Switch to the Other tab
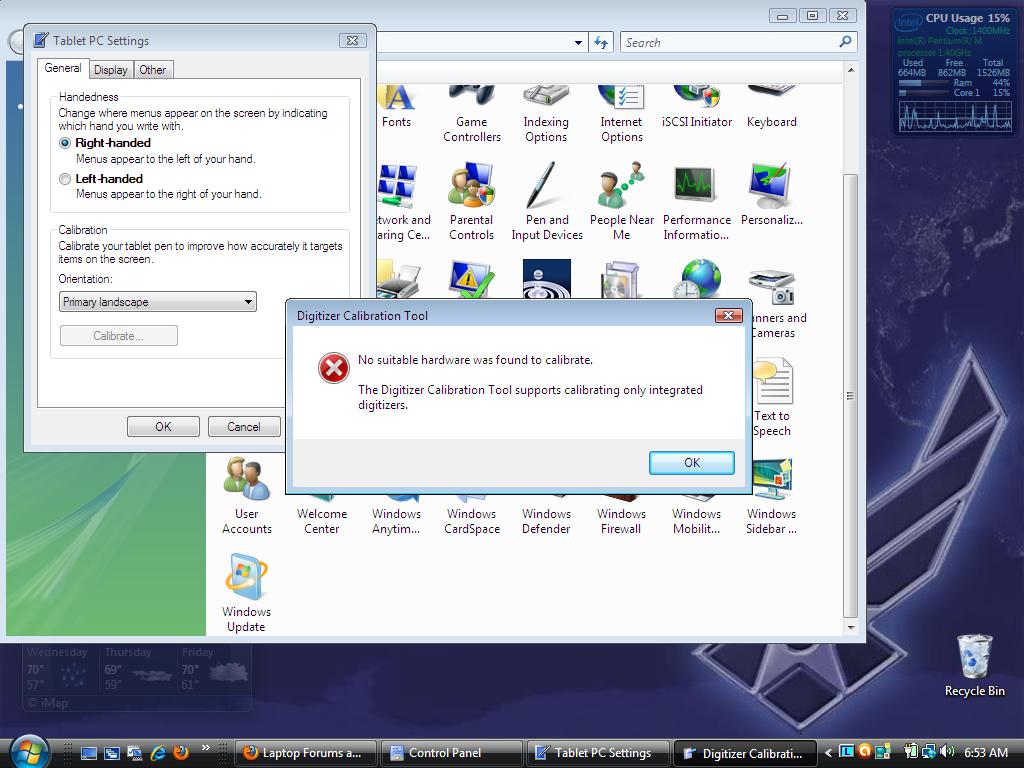 (153, 70)
